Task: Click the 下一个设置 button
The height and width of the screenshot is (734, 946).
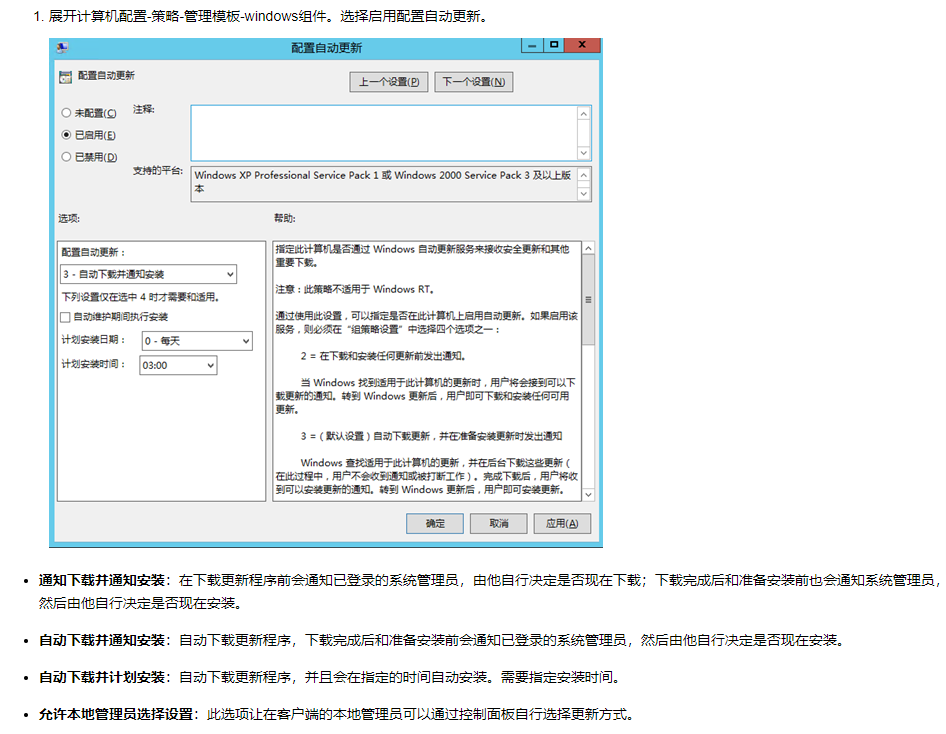Action: coord(474,82)
